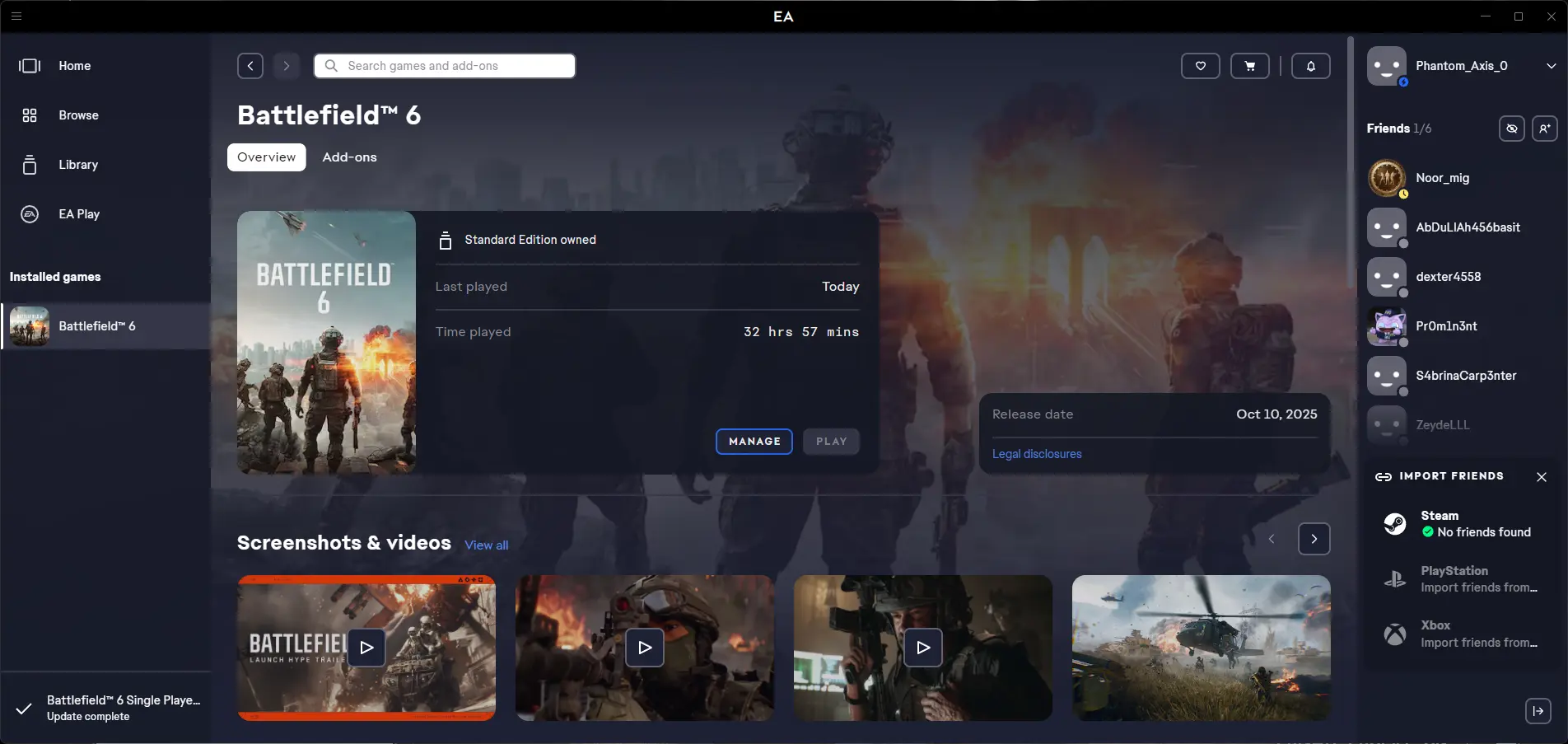Click the add friend icon

(x=1544, y=129)
